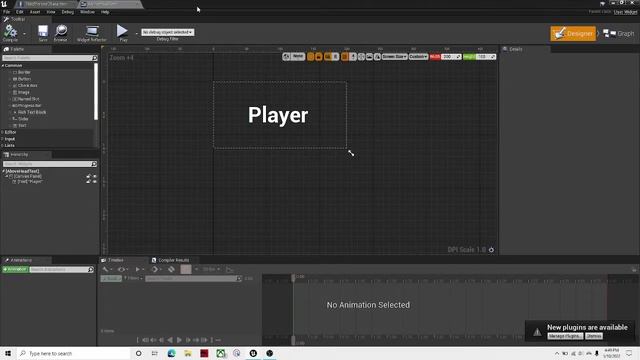
Task: Open the Edit menu
Action: pyautogui.click(x=19, y=12)
